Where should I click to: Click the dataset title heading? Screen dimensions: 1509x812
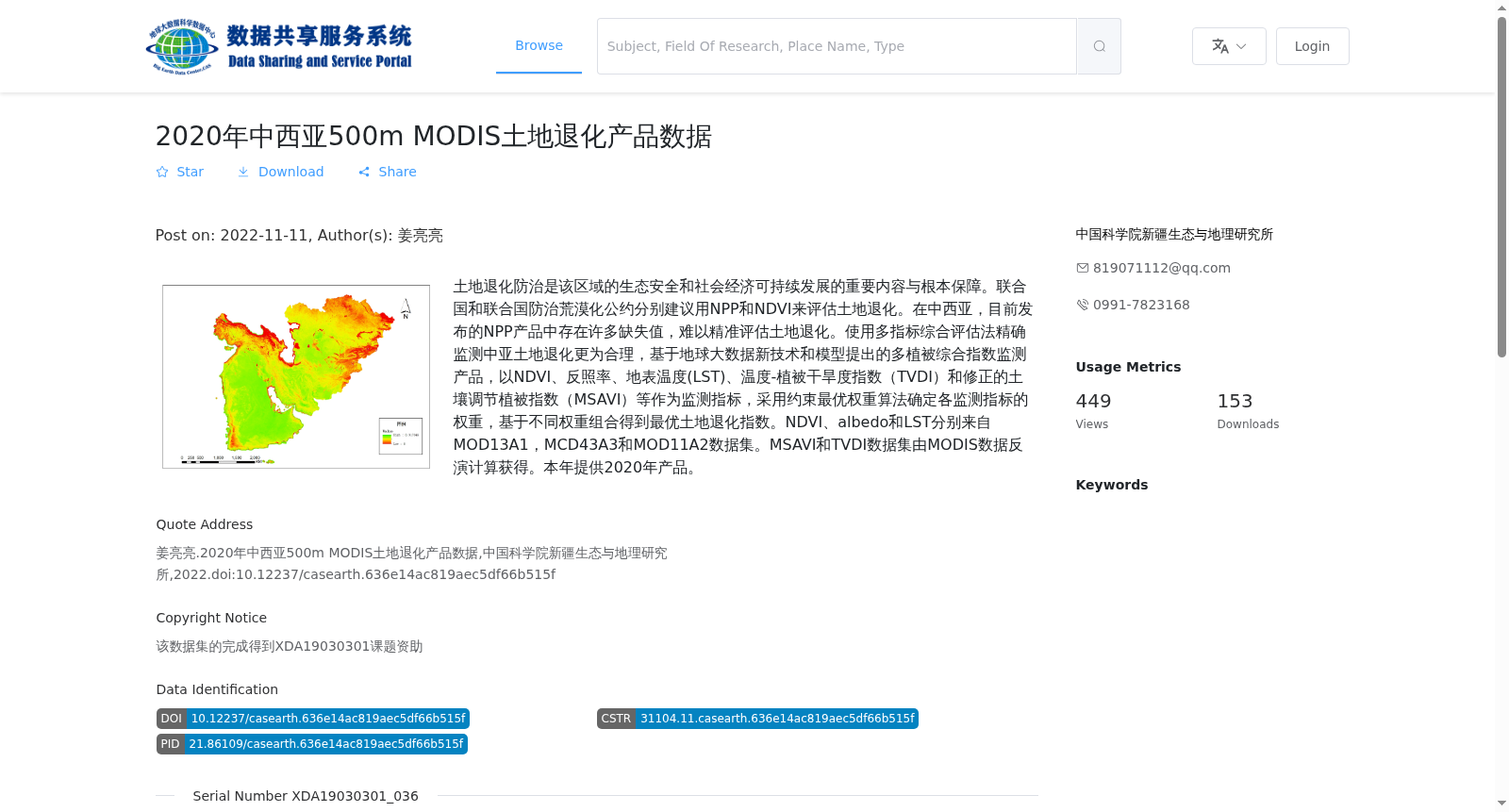click(434, 137)
